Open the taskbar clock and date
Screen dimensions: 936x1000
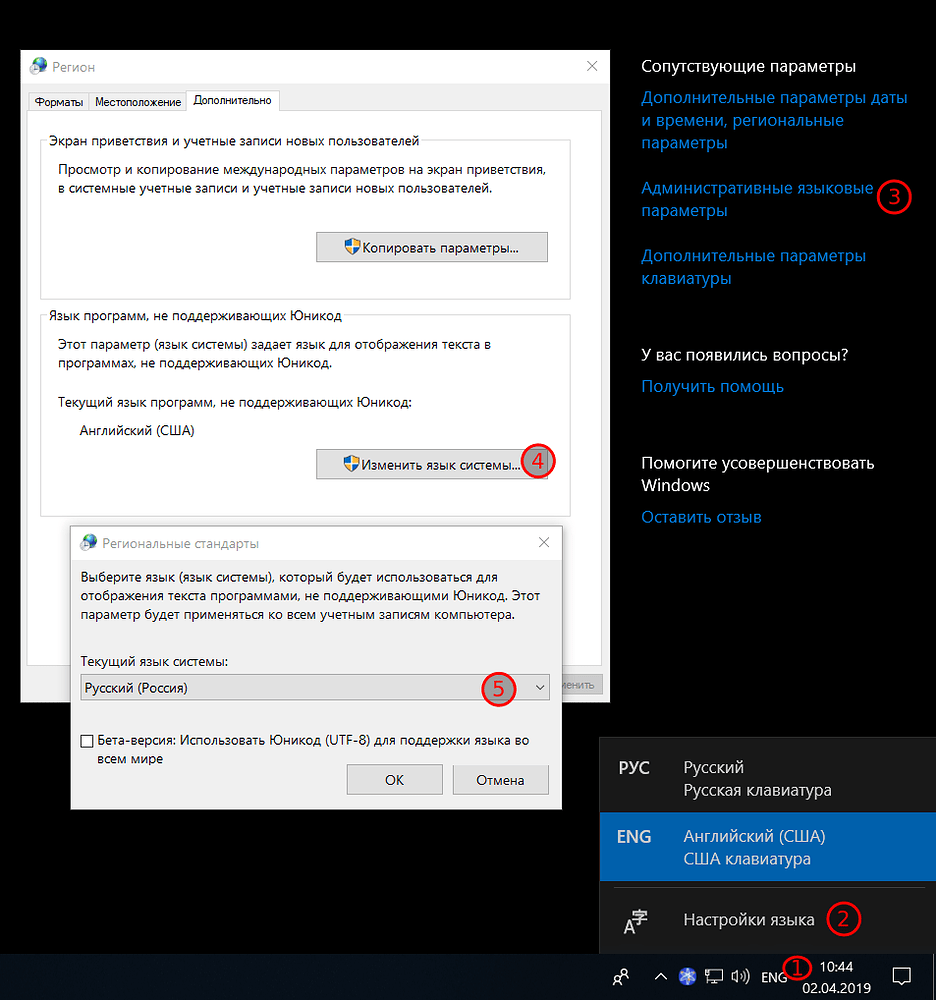(x=836, y=977)
